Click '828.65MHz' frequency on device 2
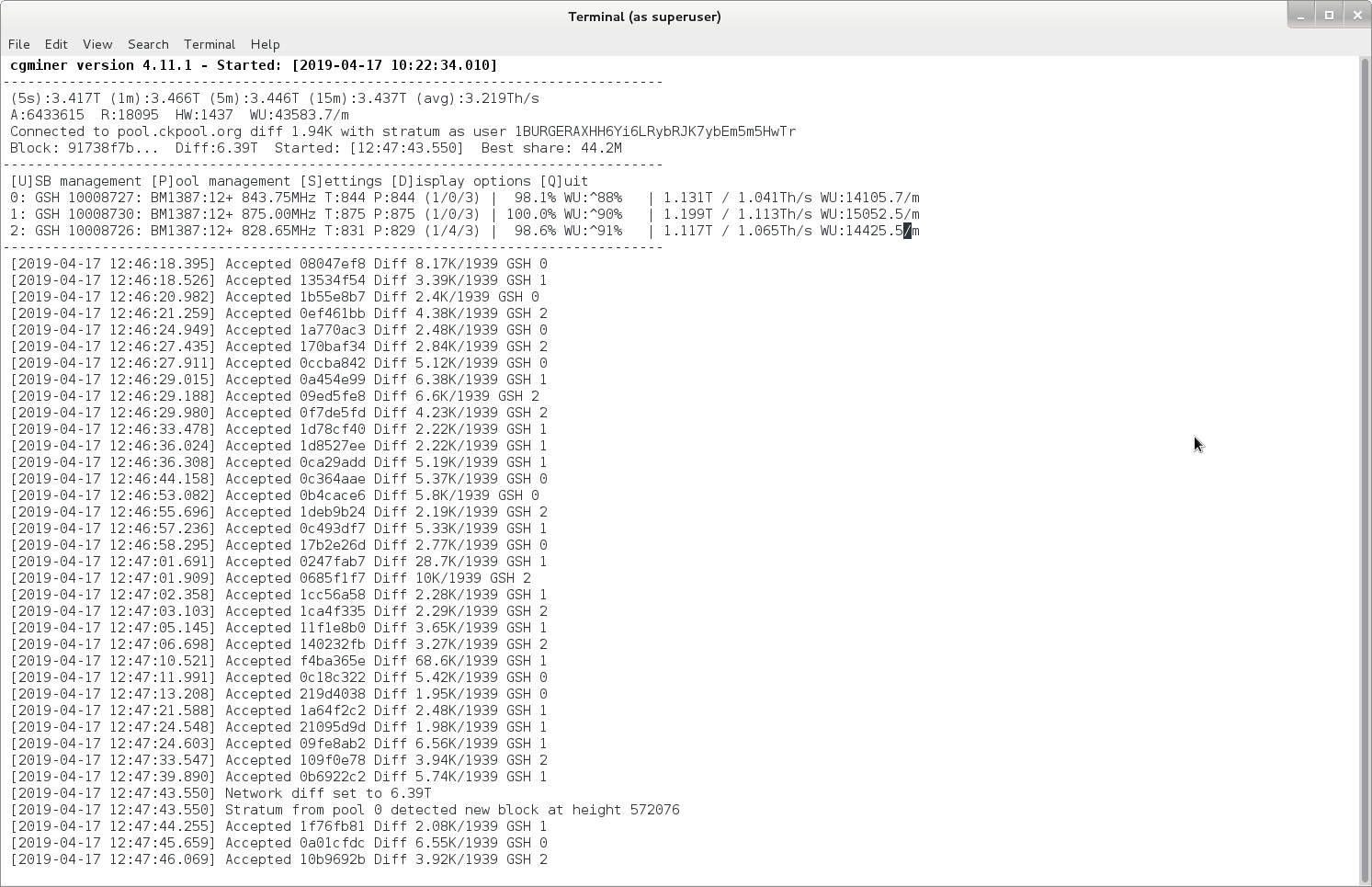 click(278, 231)
